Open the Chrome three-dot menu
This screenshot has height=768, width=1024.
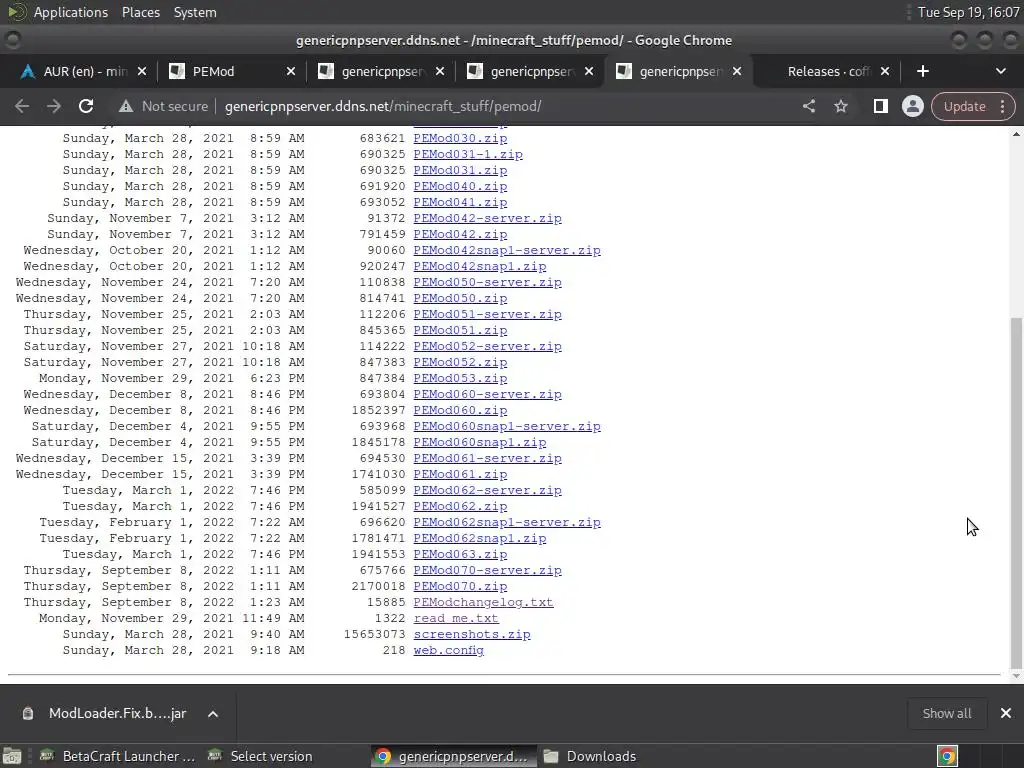click(x=1002, y=106)
